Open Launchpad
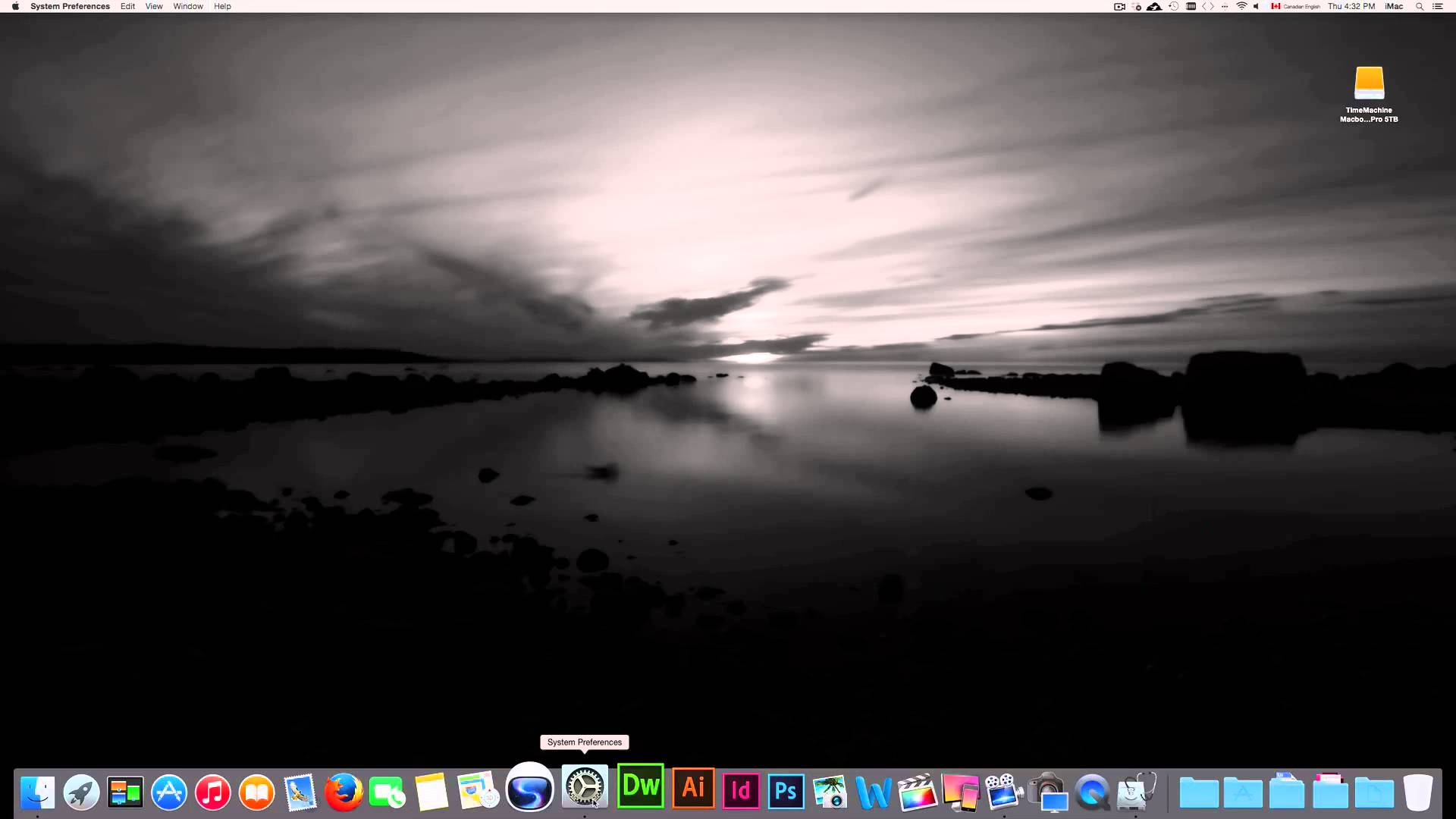This screenshot has height=819, width=1456. tap(81, 790)
